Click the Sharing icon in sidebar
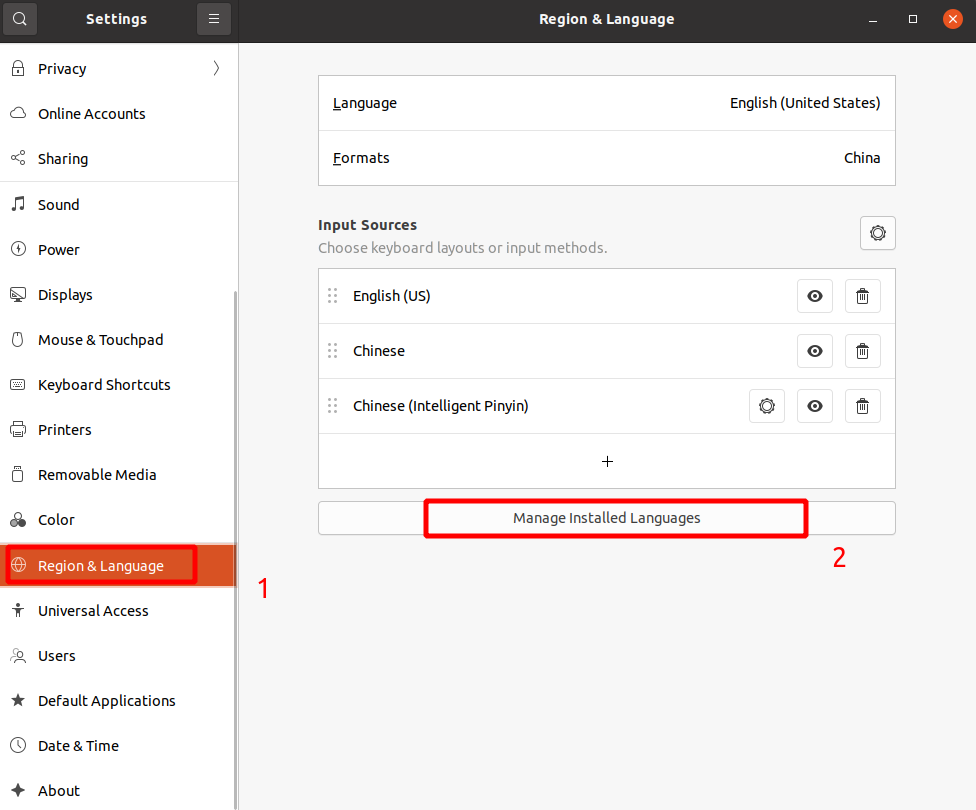The height and width of the screenshot is (810, 976). (x=18, y=158)
